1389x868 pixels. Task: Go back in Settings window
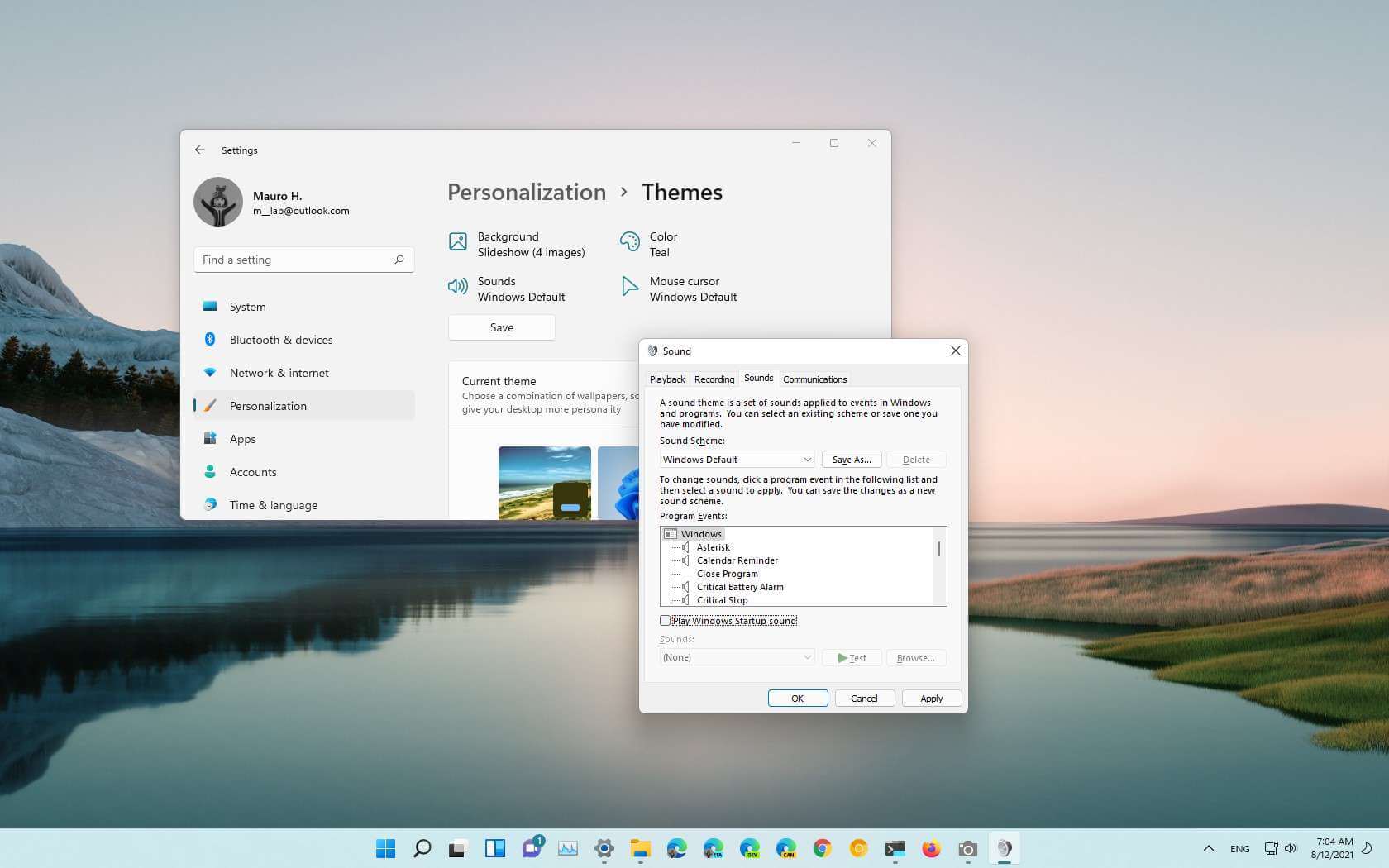[199, 150]
